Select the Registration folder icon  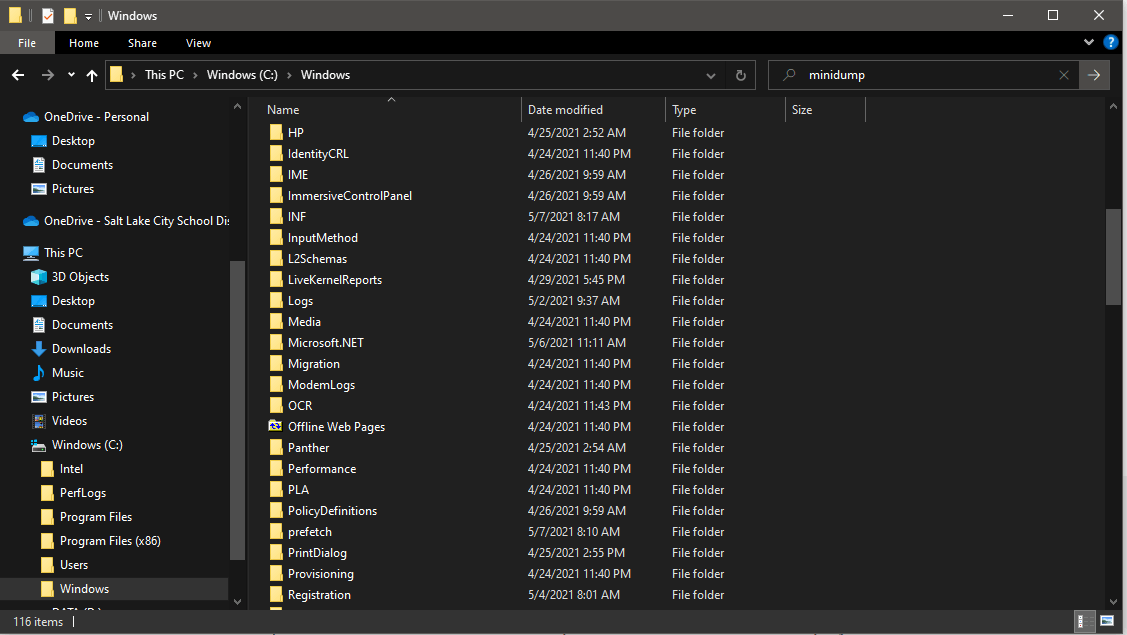pos(276,595)
